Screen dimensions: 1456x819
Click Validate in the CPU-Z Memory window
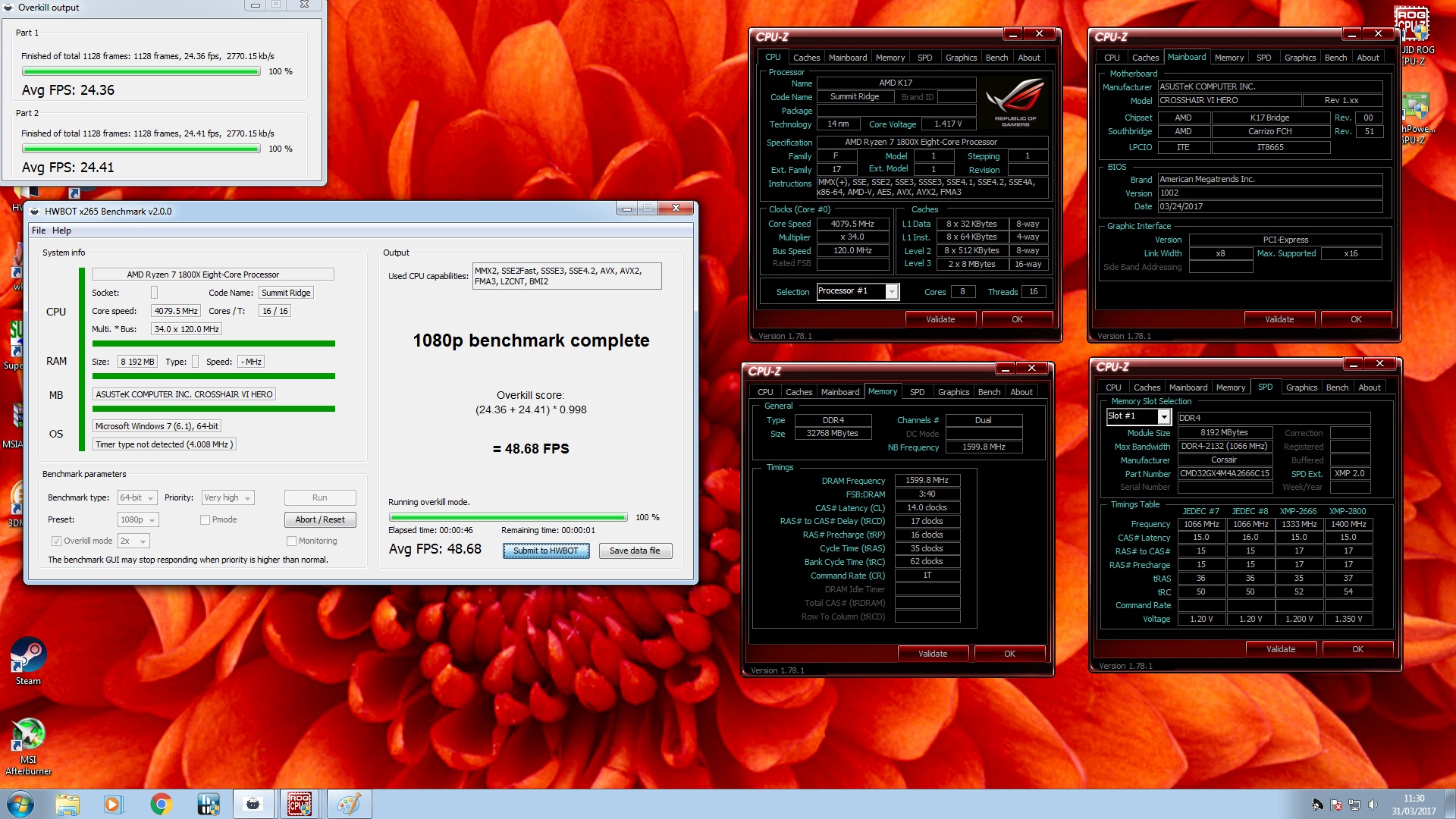pyautogui.click(x=933, y=654)
